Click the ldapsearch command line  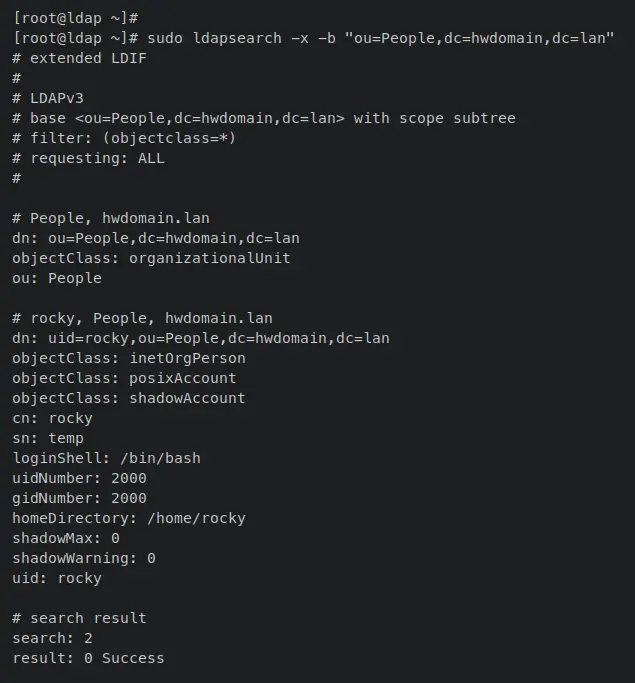pyautogui.click(x=313, y=38)
